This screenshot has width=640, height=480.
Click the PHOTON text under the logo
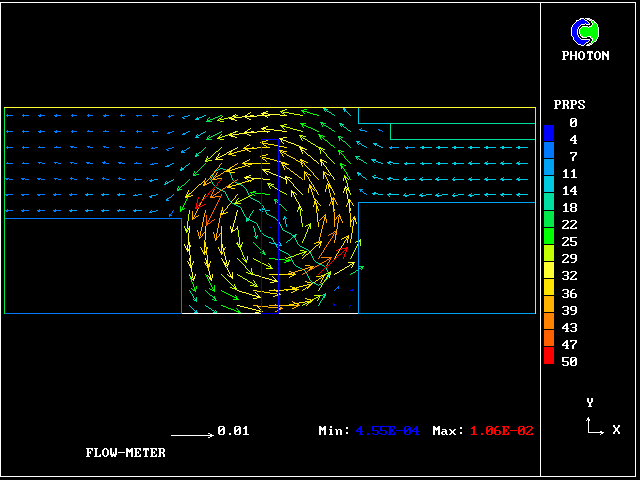(585, 56)
